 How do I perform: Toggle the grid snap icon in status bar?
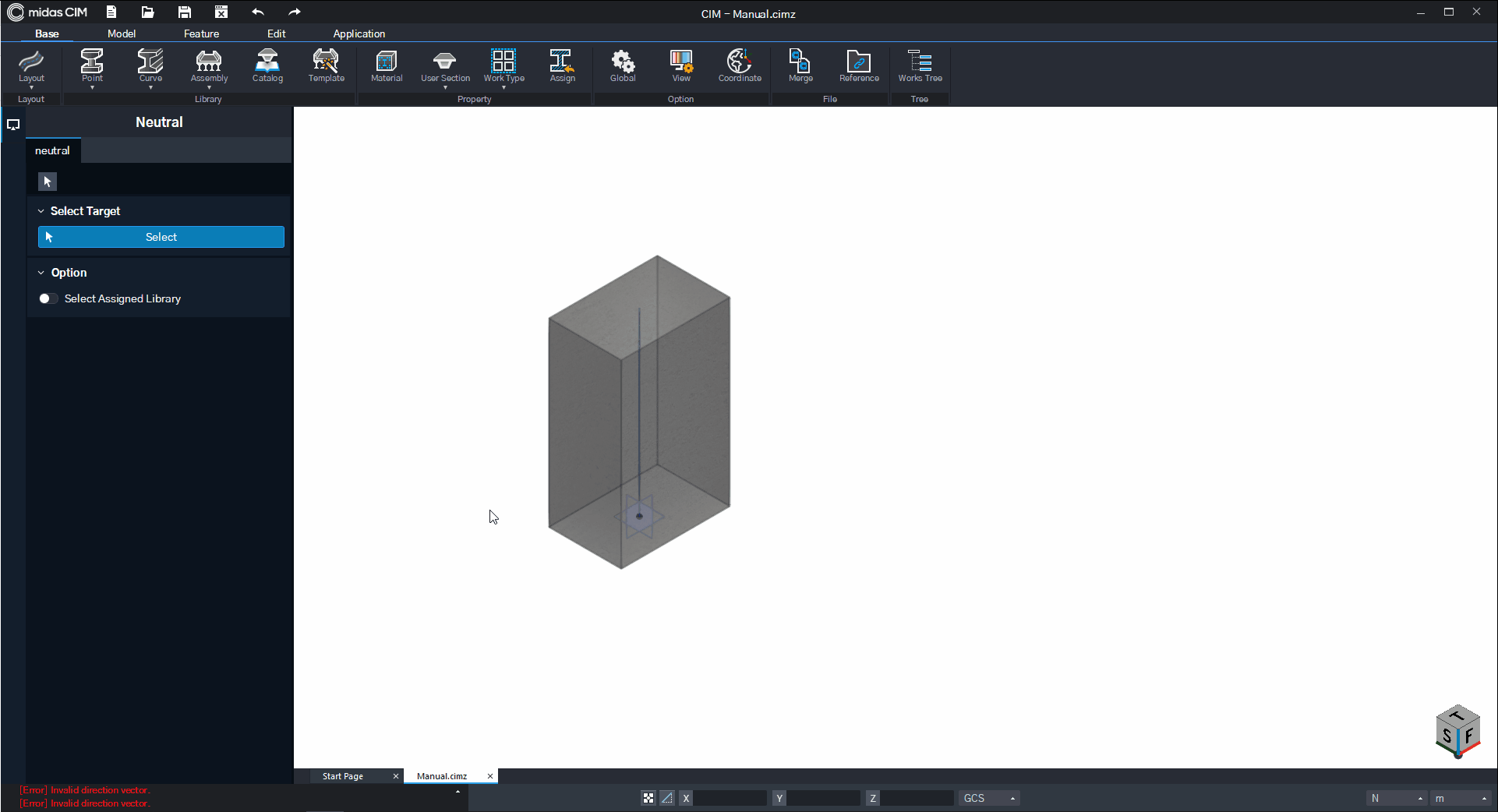click(648, 798)
